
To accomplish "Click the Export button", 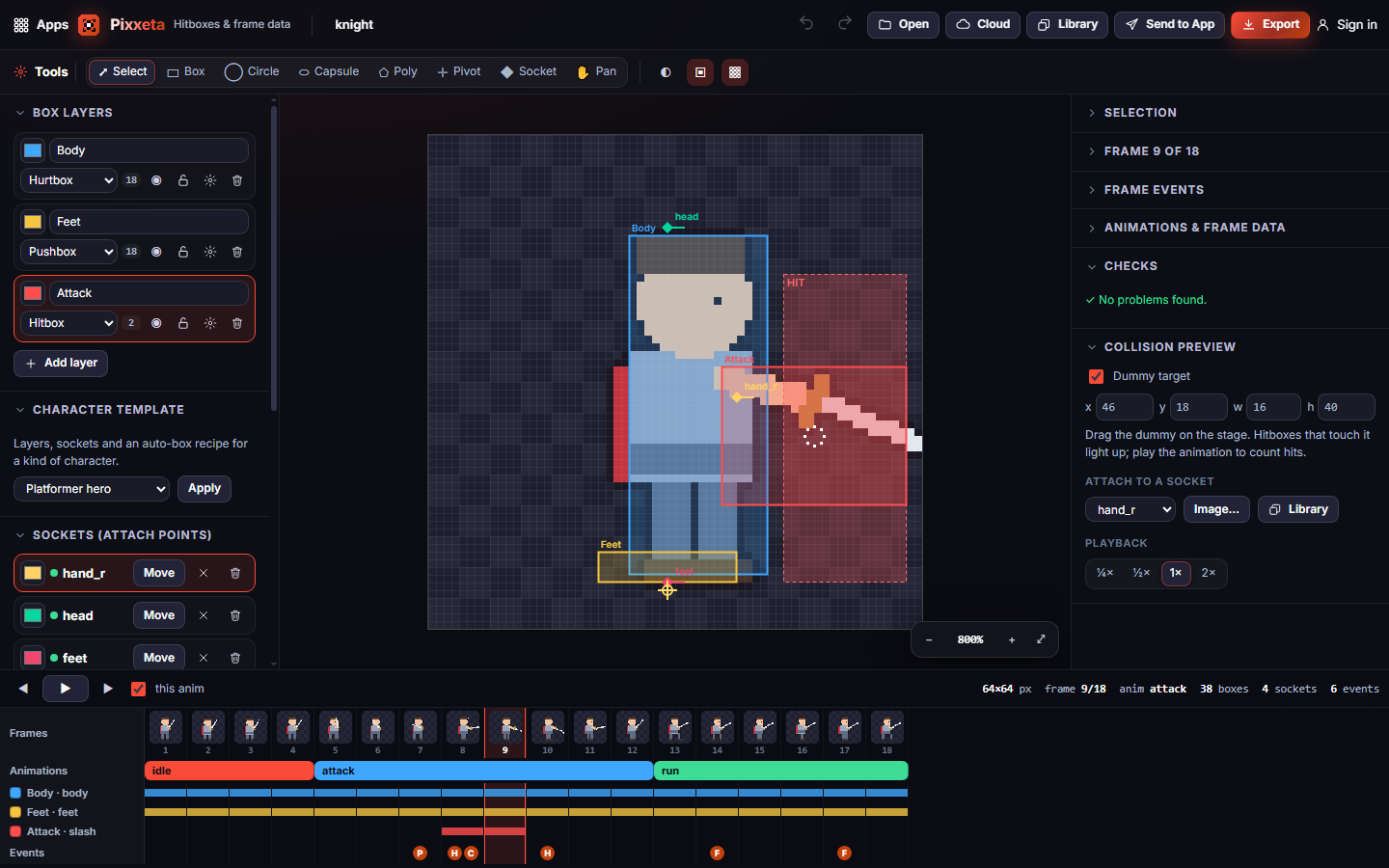I will pyautogui.click(x=1270, y=24).
